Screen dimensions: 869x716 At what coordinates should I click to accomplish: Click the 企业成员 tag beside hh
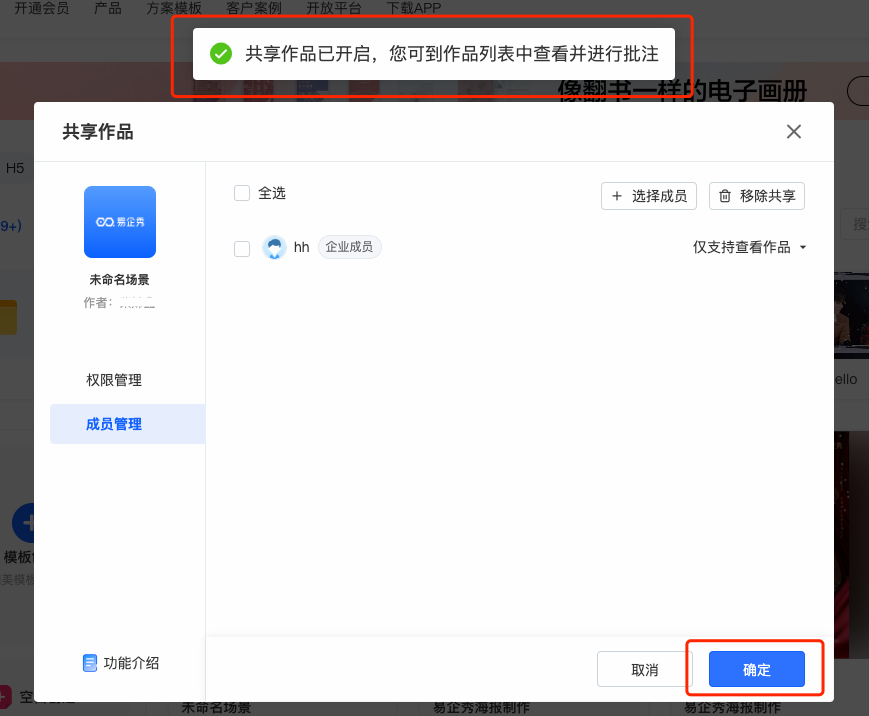coord(350,247)
